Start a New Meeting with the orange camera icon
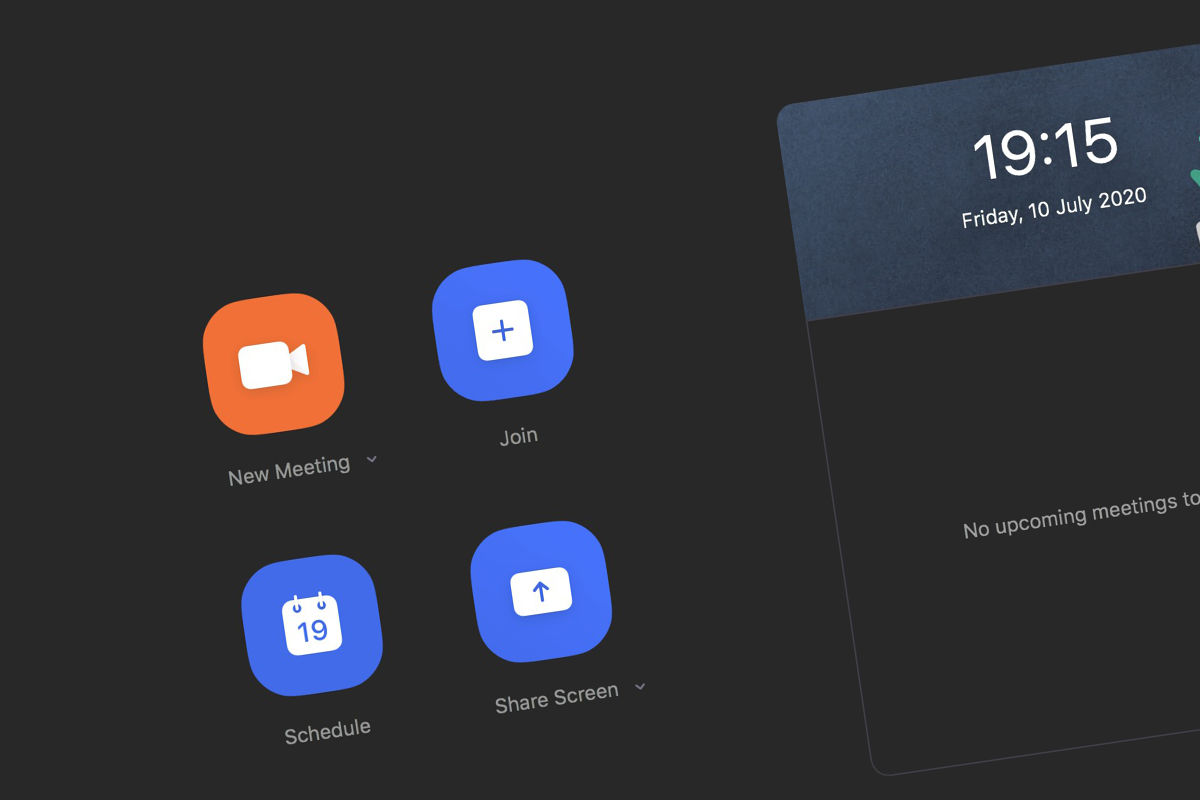Screen dimensions: 1200x800 pyautogui.click(x=273, y=364)
